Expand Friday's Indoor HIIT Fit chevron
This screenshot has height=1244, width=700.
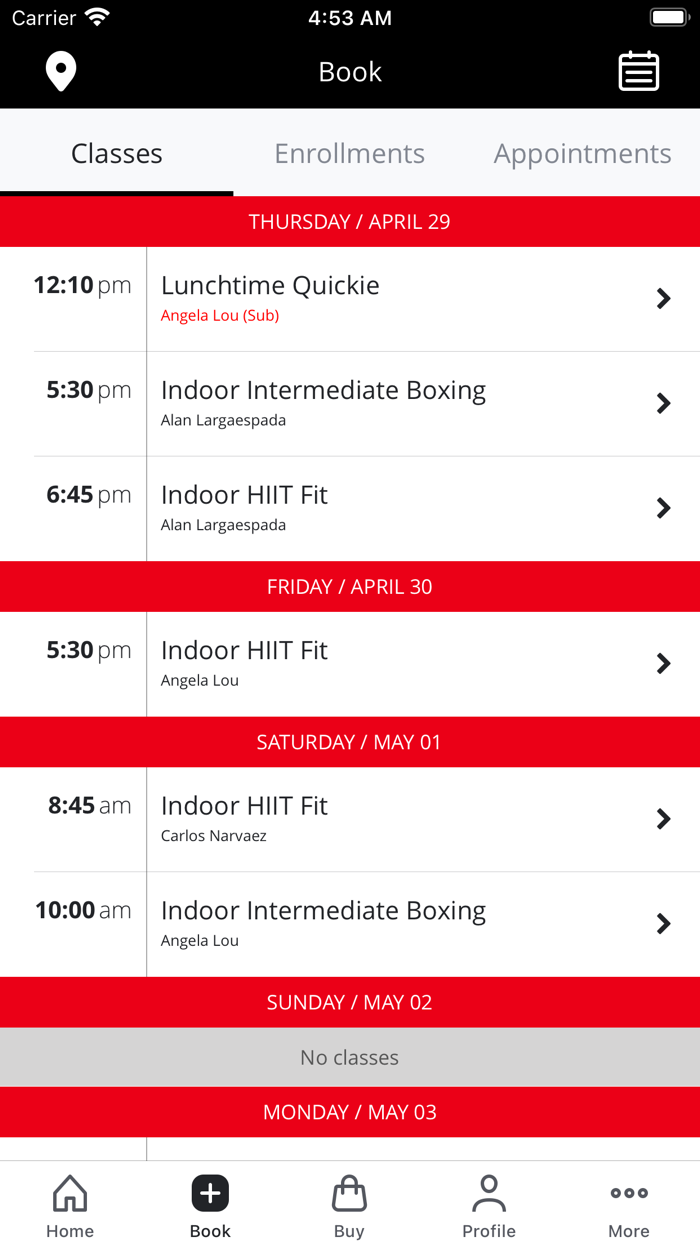663,663
